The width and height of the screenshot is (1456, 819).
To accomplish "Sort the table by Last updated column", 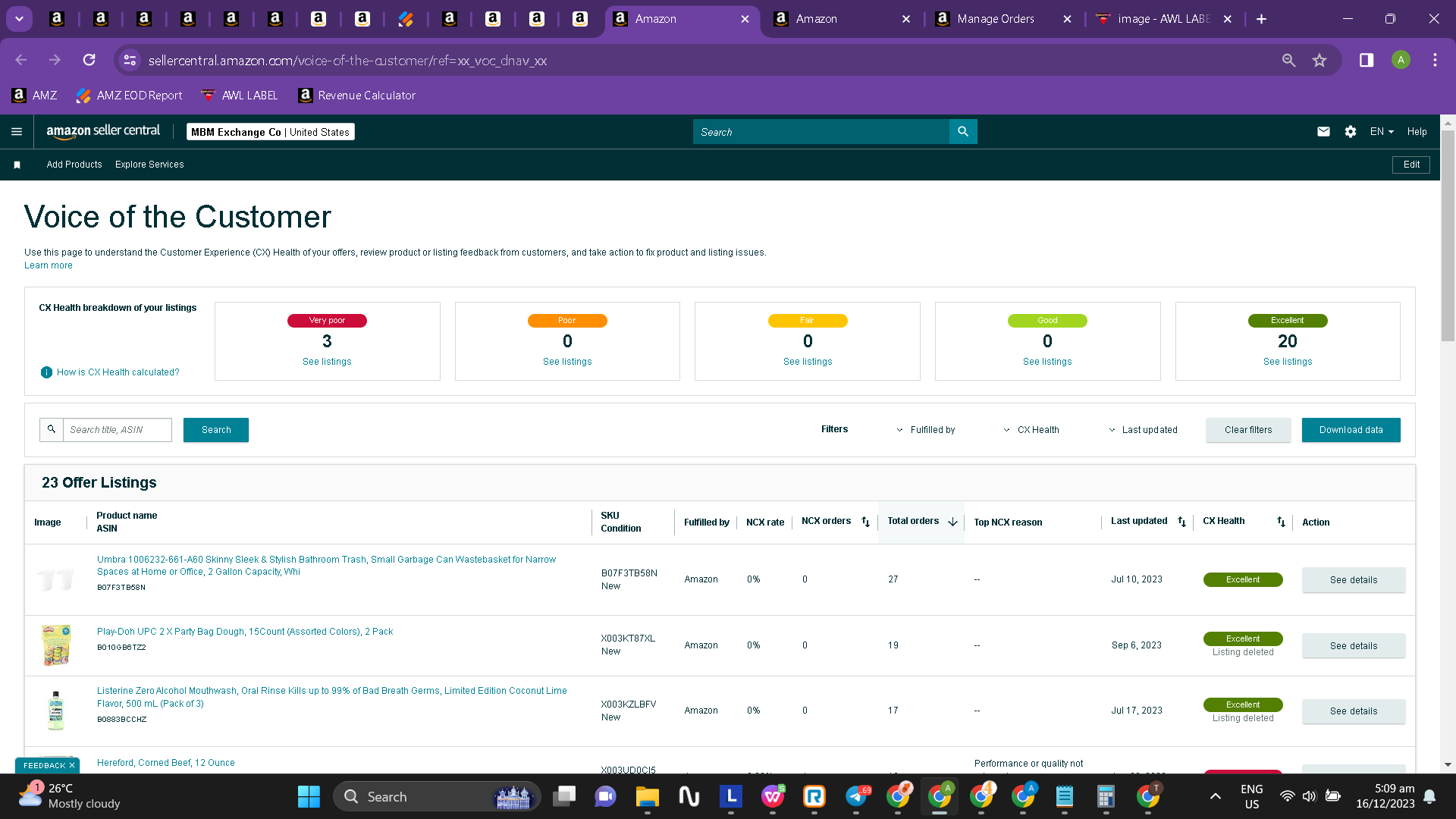I will [x=1181, y=522].
